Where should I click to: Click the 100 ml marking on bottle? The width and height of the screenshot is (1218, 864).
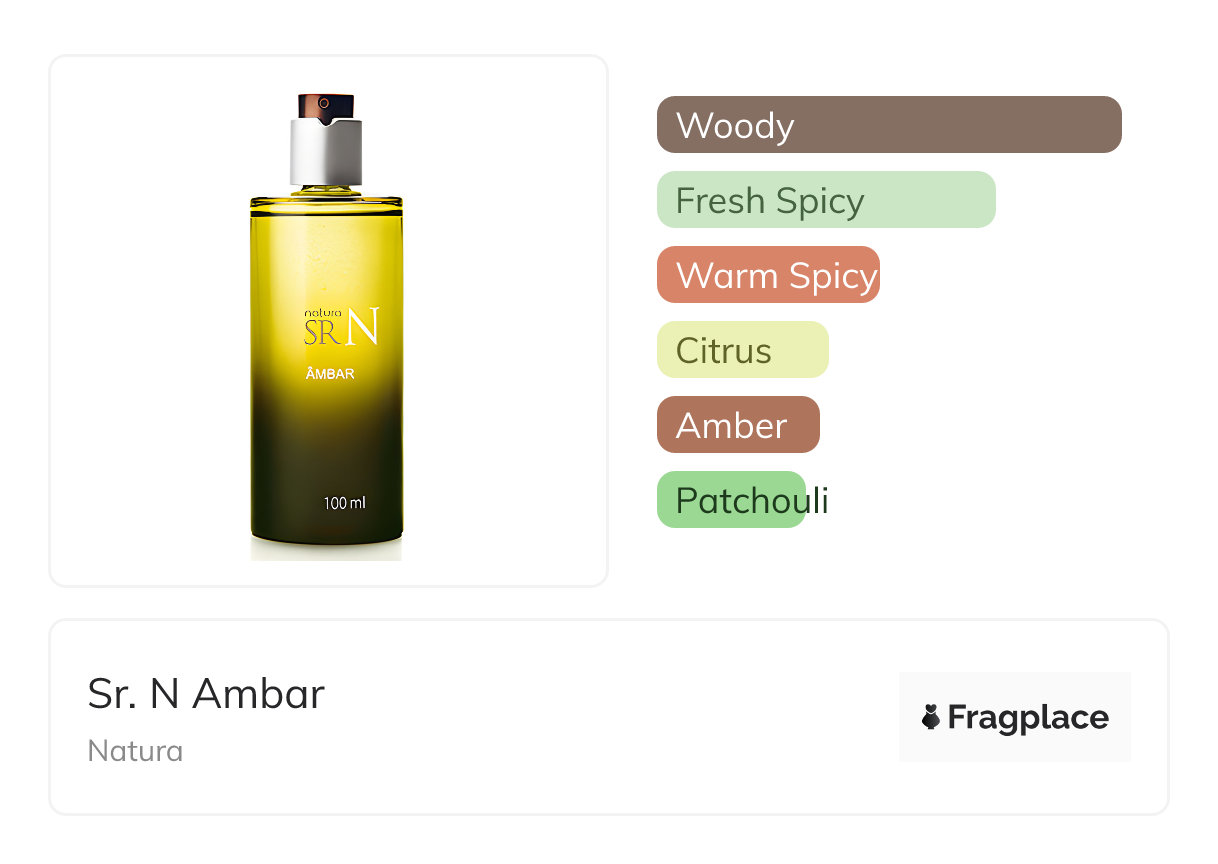pos(344,503)
